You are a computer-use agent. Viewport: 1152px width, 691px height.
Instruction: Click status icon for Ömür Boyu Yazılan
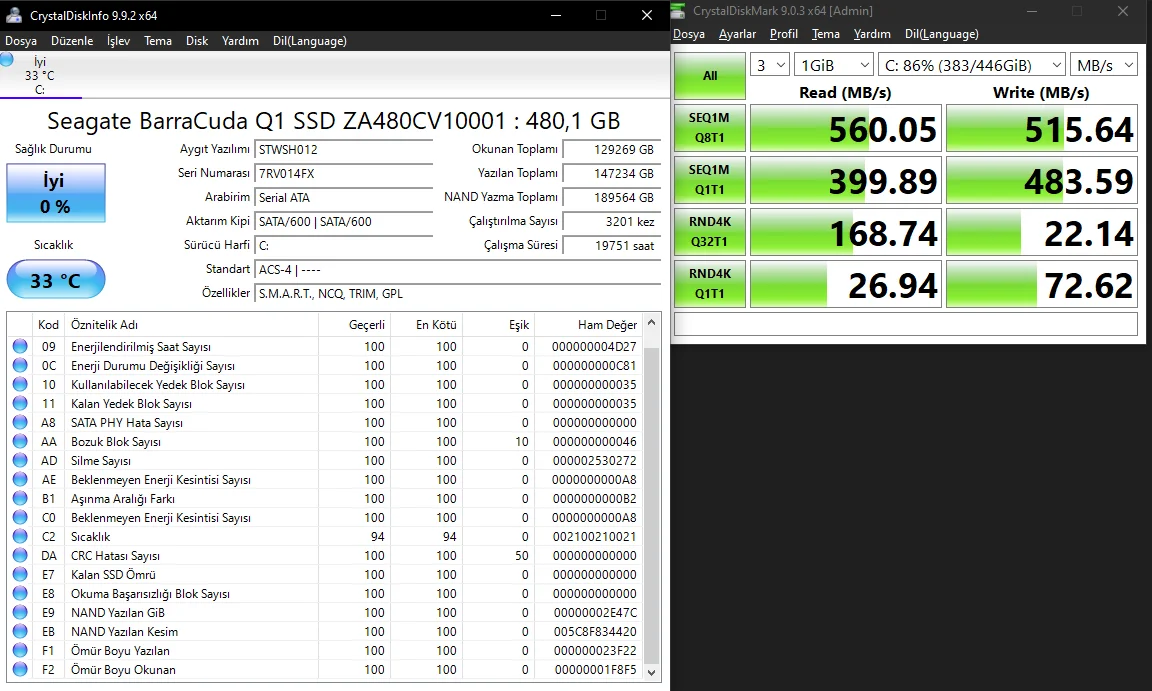(x=20, y=651)
